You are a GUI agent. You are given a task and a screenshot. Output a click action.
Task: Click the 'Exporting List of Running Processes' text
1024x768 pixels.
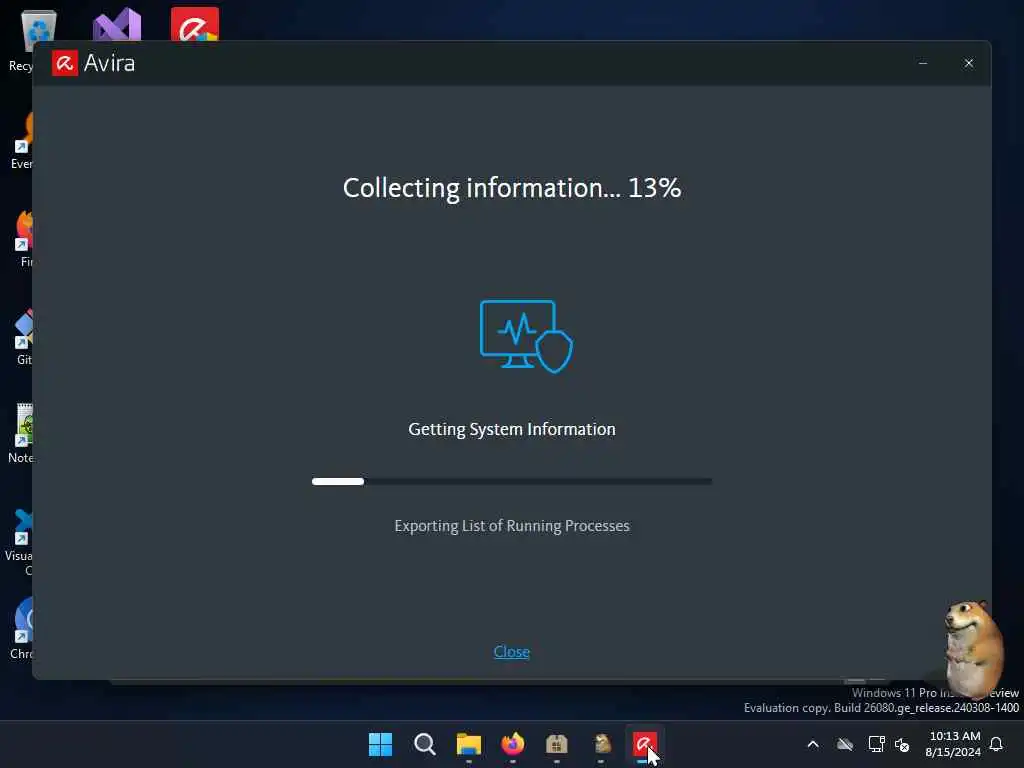(512, 526)
